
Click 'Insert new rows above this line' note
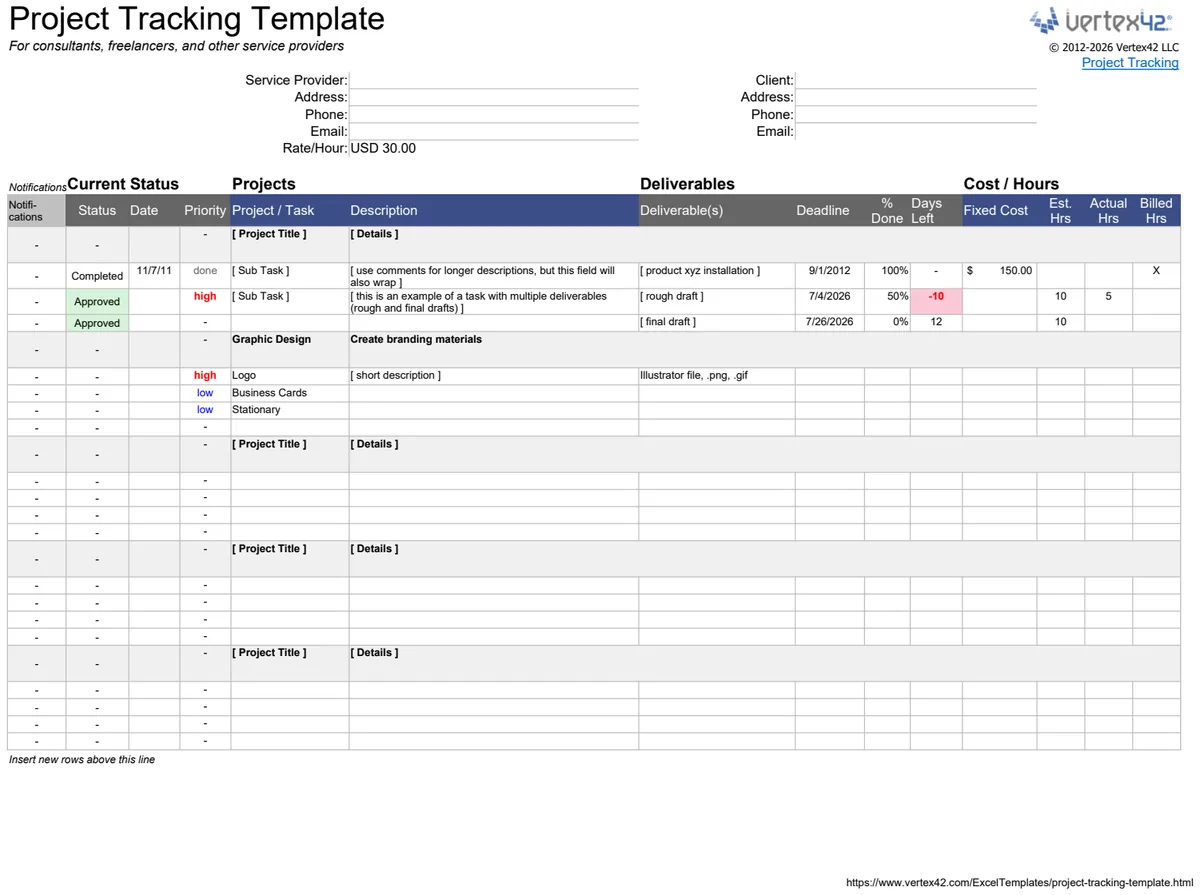pyautogui.click(x=82, y=760)
